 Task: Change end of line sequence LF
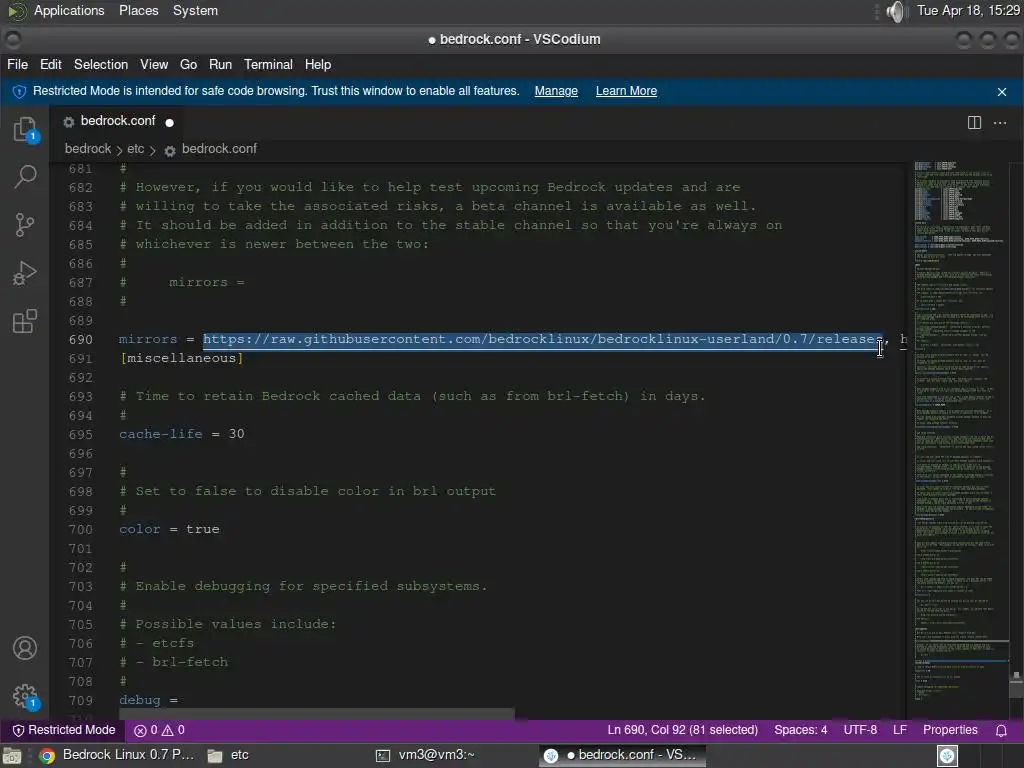pyautogui.click(x=899, y=730)
